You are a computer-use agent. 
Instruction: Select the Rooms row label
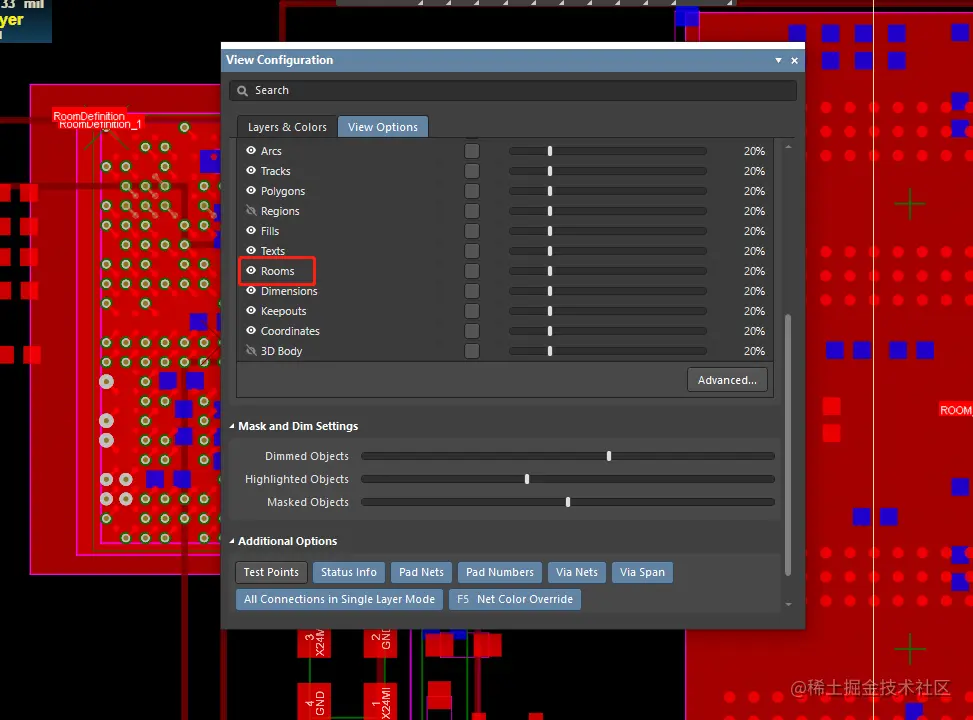(x=277, y=271)
